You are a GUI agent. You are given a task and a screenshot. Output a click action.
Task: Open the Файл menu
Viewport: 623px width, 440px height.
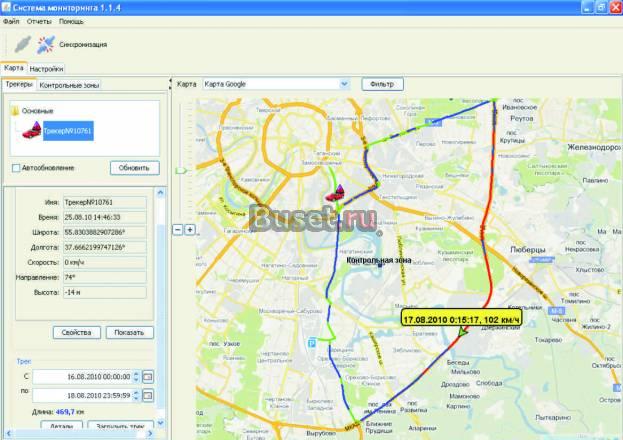(11, 21)
